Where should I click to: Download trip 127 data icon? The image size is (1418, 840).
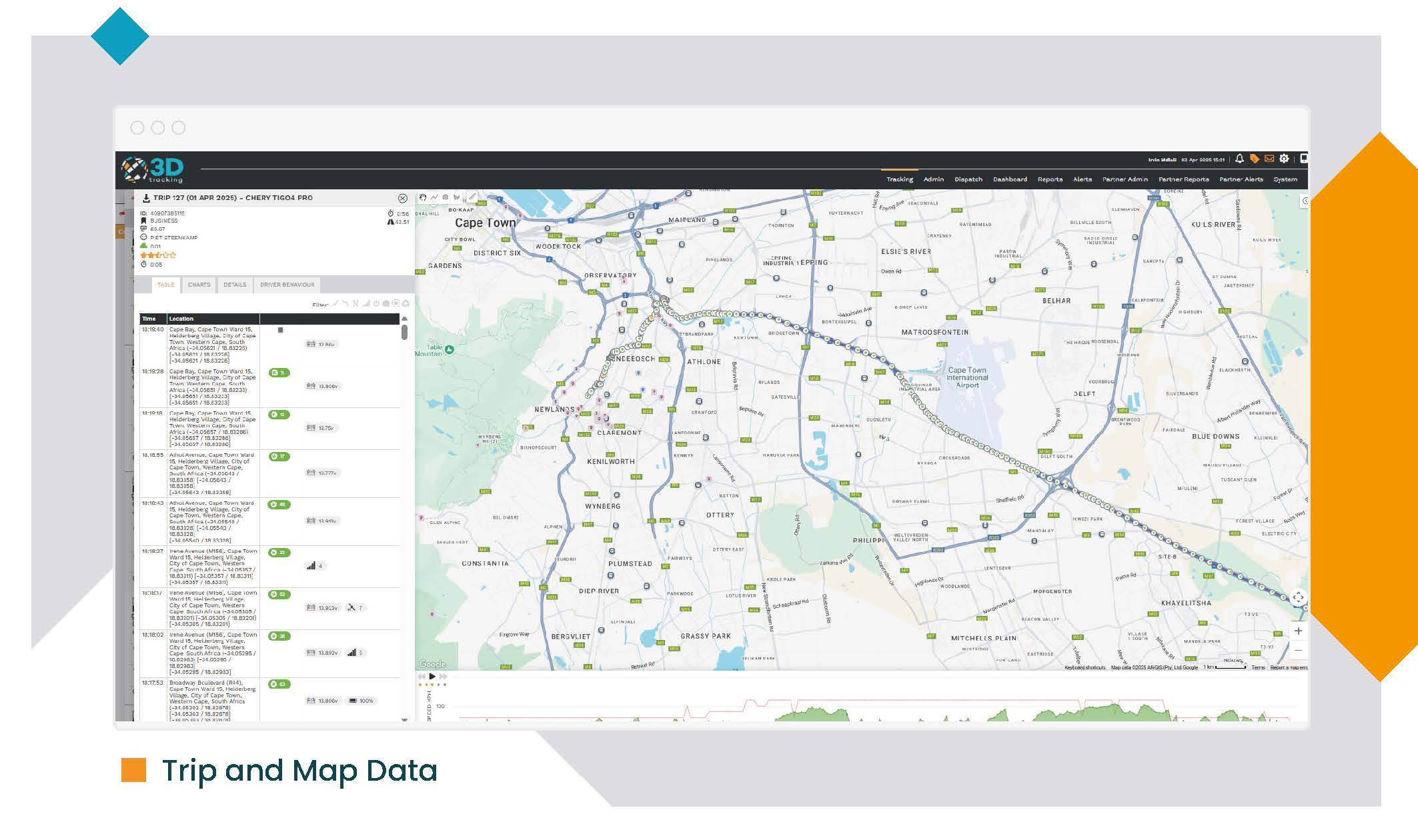146,198
